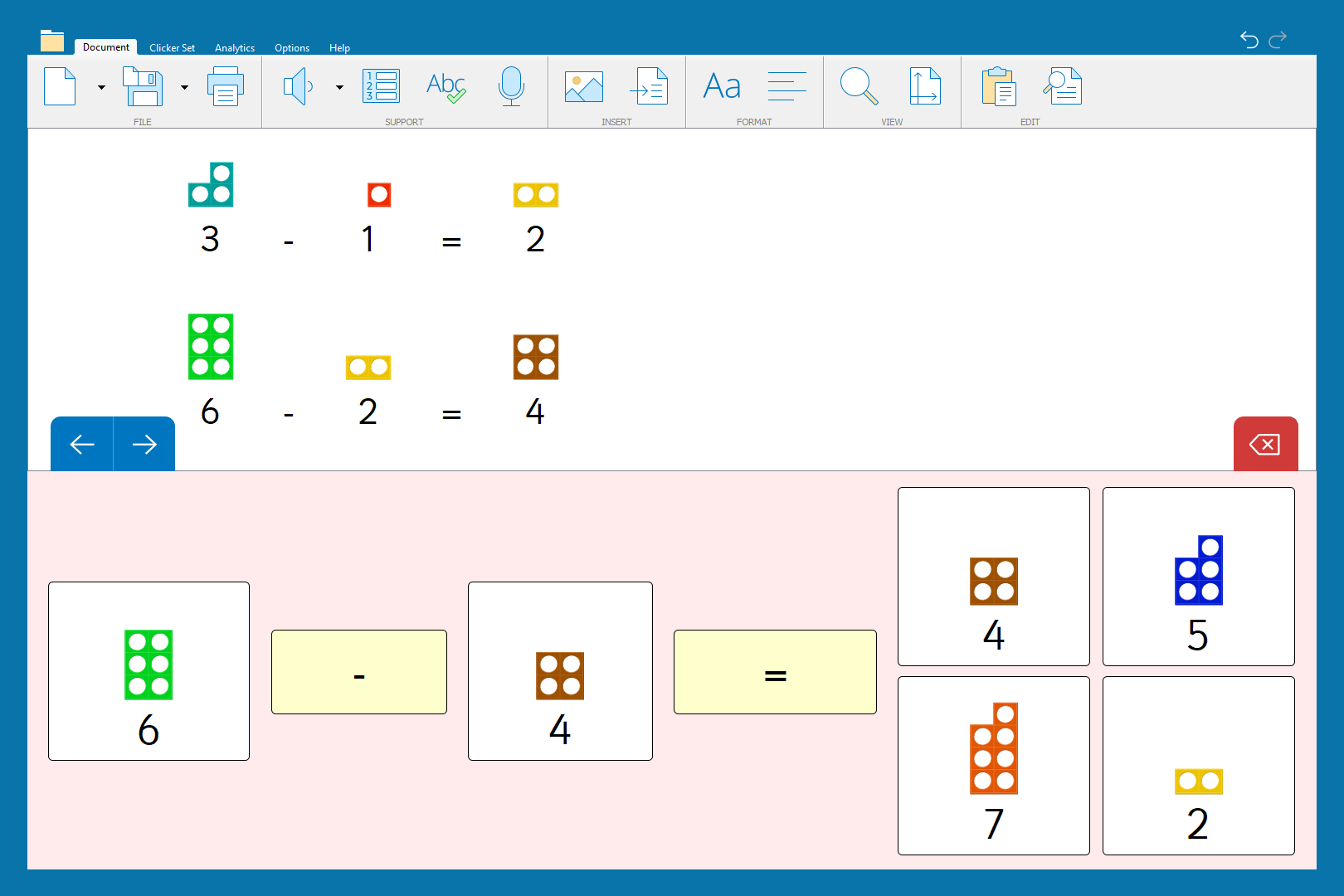The width and height of the screenshot is (1344, 896).
Task: Click the New Document icon
Action: [60, 86]
